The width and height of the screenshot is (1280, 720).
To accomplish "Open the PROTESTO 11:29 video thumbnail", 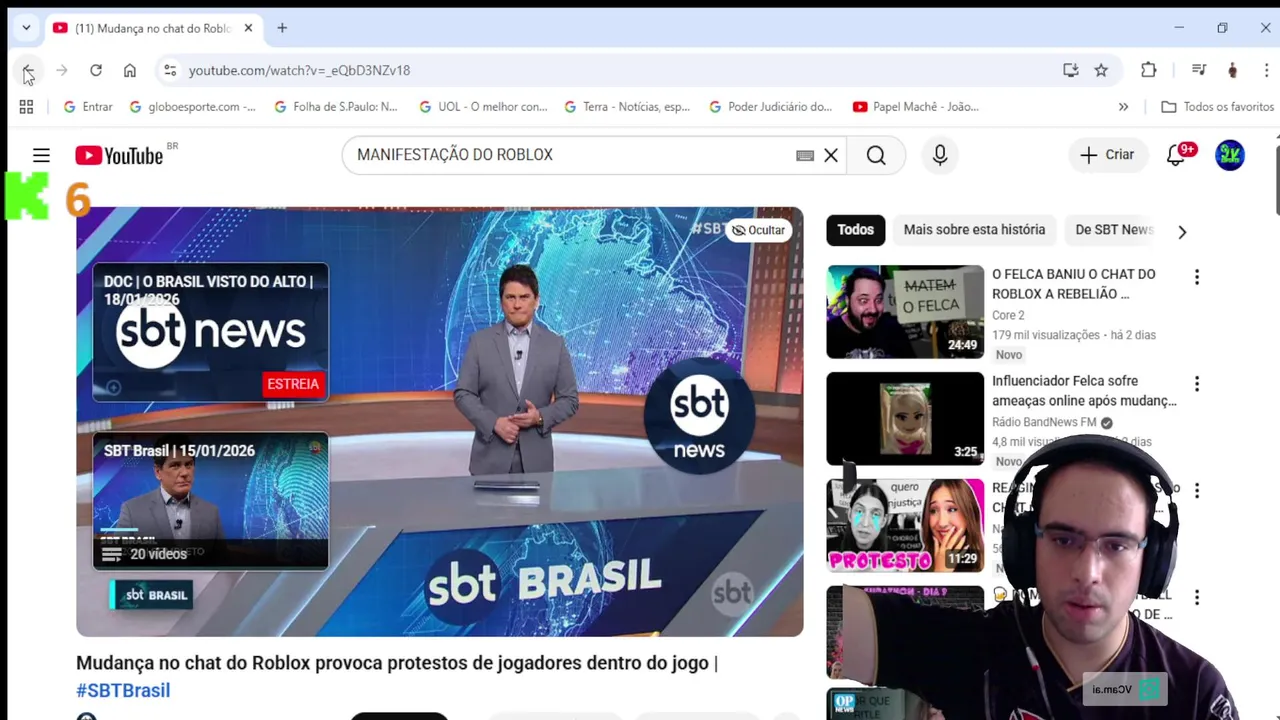I will 905,525.
